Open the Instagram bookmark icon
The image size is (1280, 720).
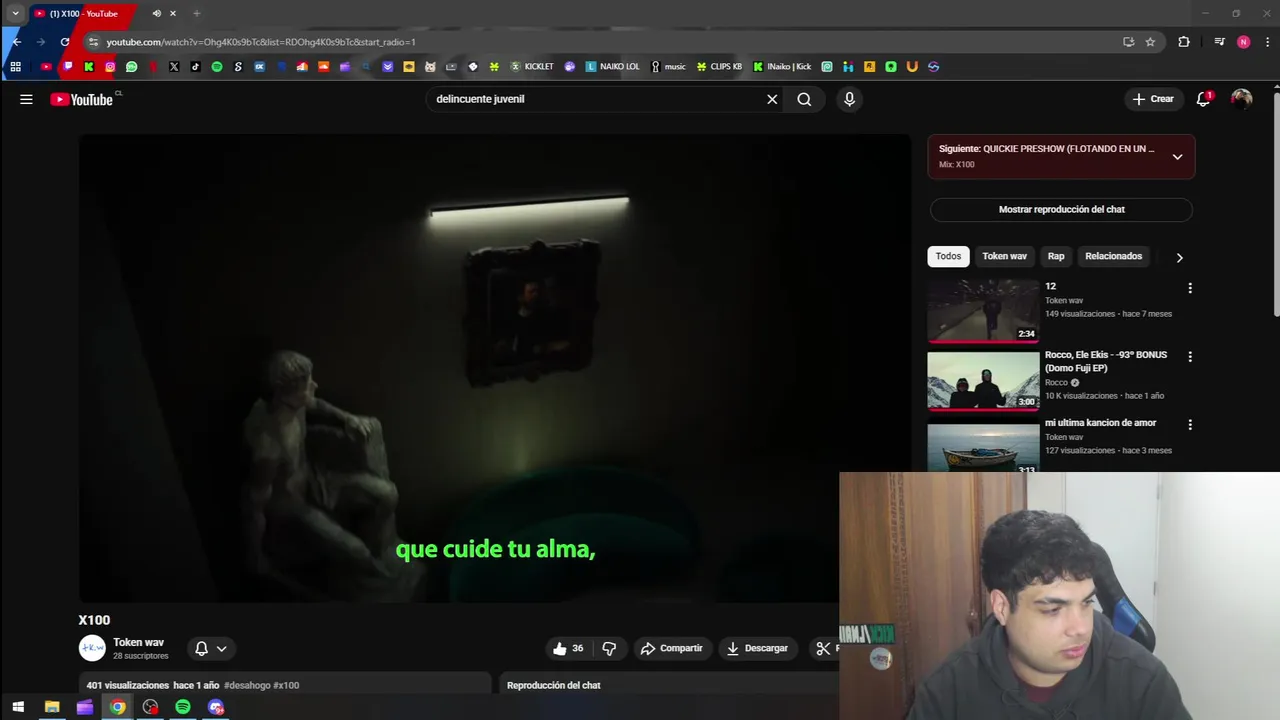(110, 67)
